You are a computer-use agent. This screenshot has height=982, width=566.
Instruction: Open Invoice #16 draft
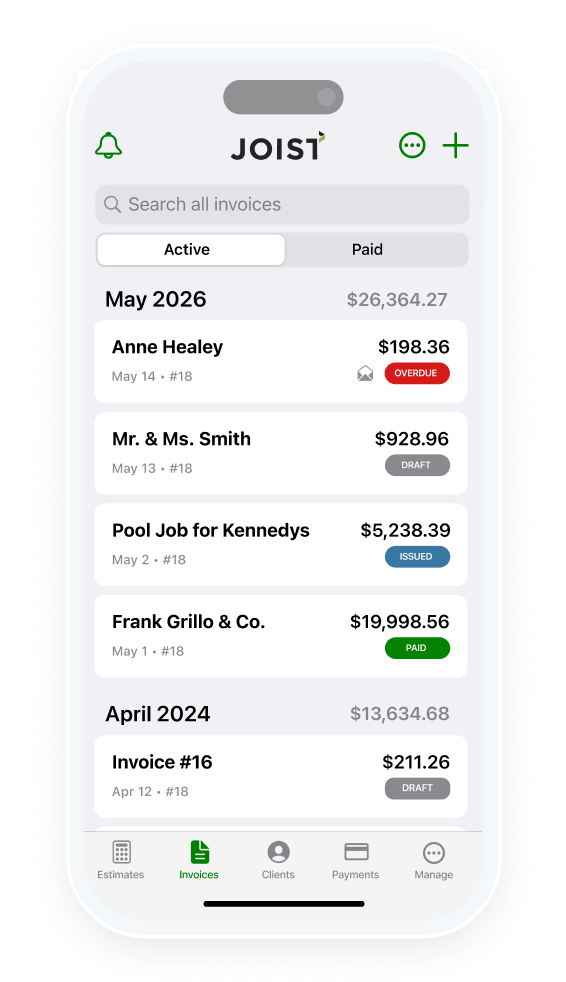[x=280, y=777]
